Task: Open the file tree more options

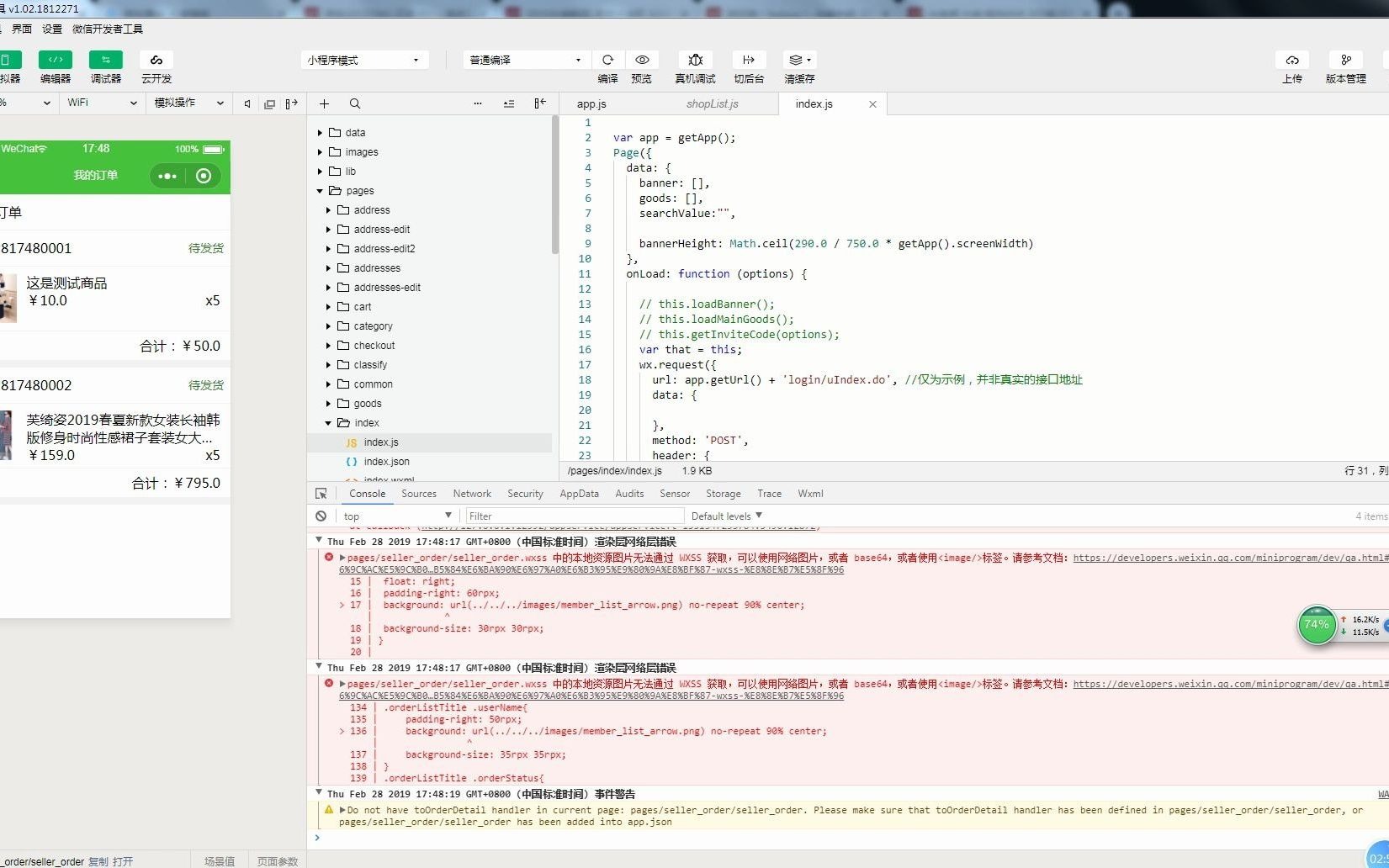Action: (478, 103)
